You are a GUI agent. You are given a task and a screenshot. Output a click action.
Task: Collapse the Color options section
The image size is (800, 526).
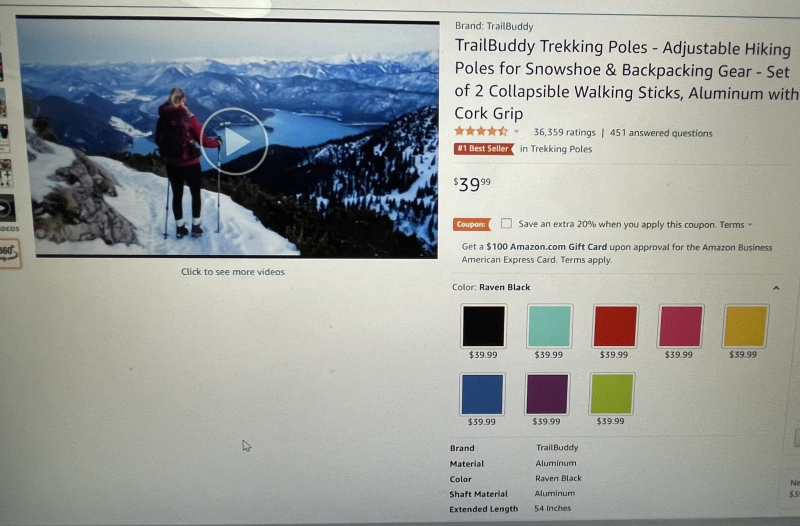776,288
